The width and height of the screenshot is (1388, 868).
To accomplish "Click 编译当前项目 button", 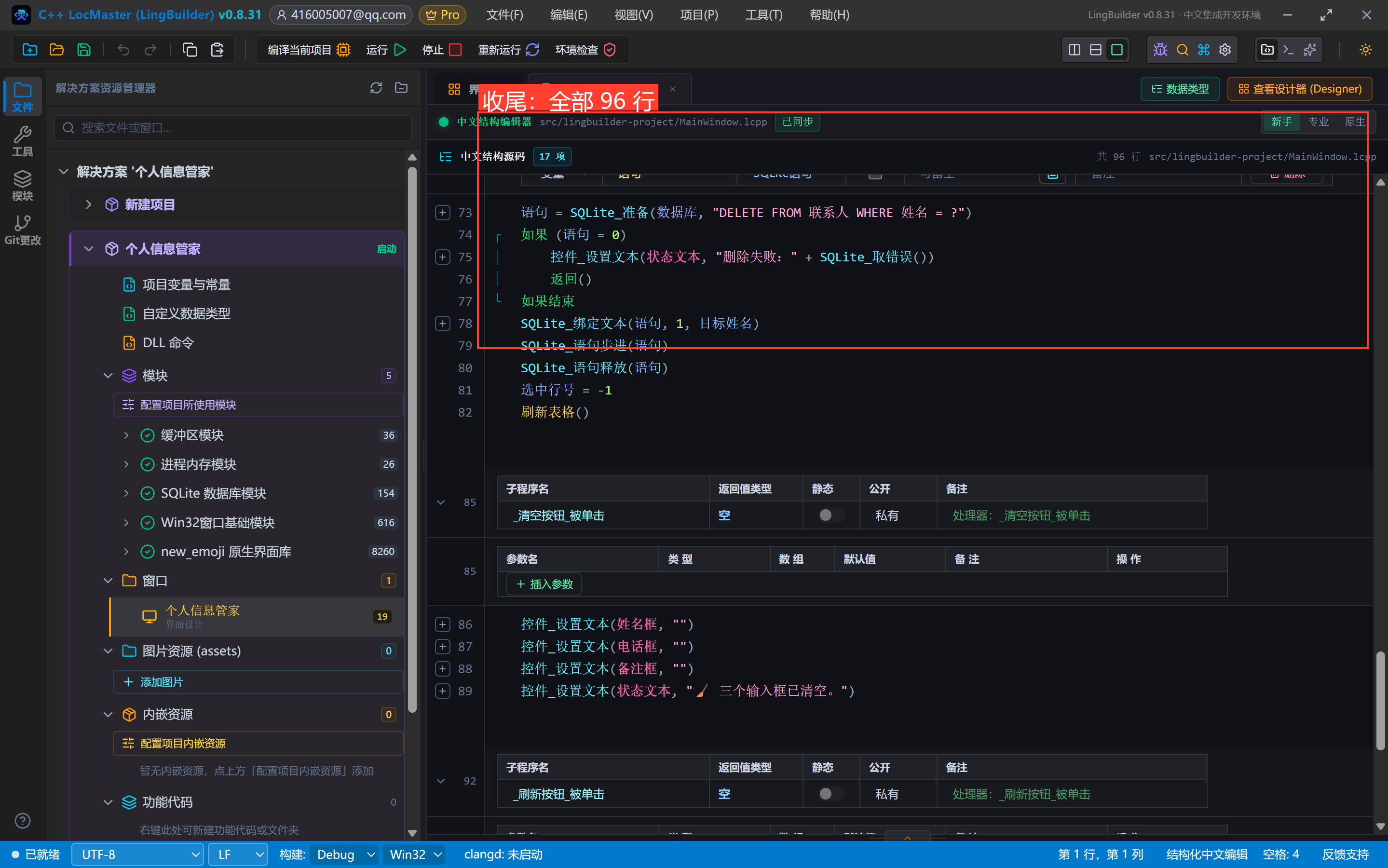I will (309, 50).
